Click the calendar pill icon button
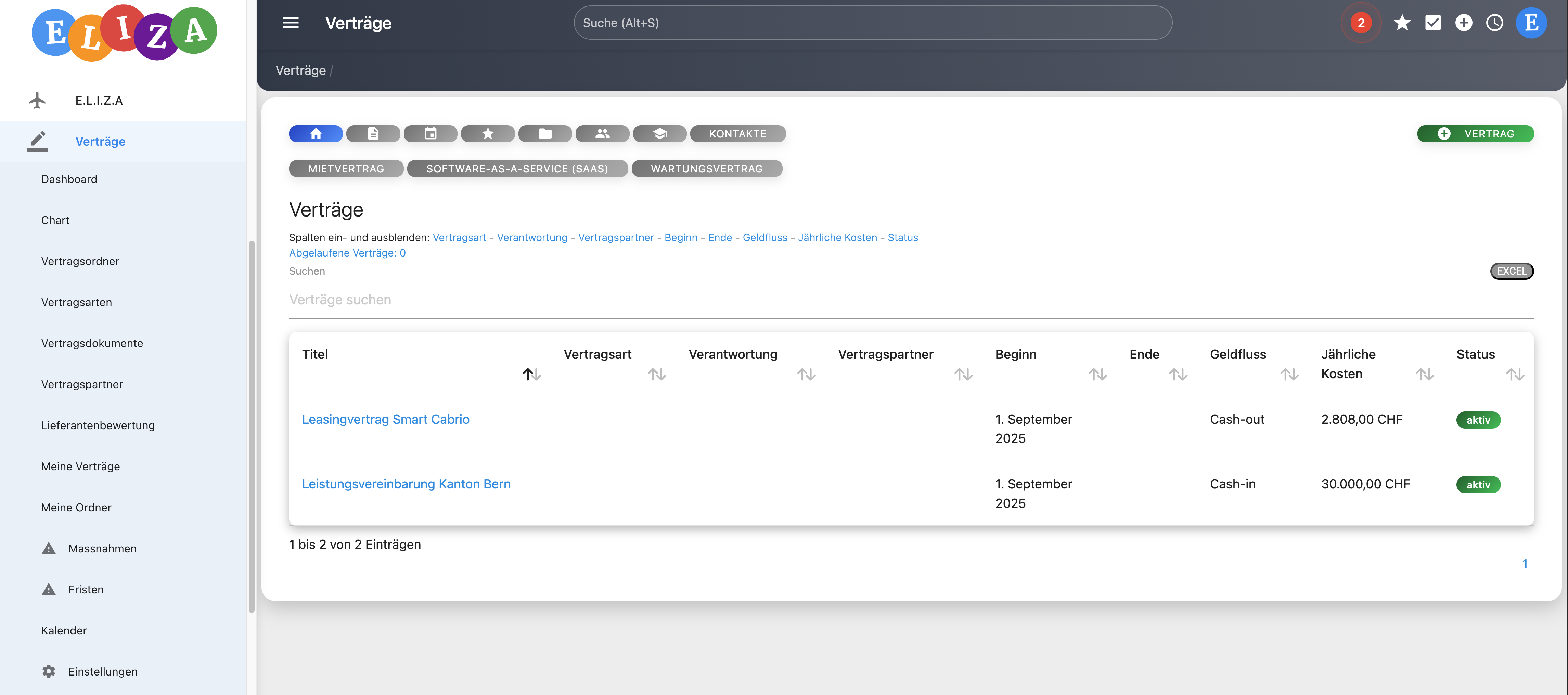 [x=430, y=134]
